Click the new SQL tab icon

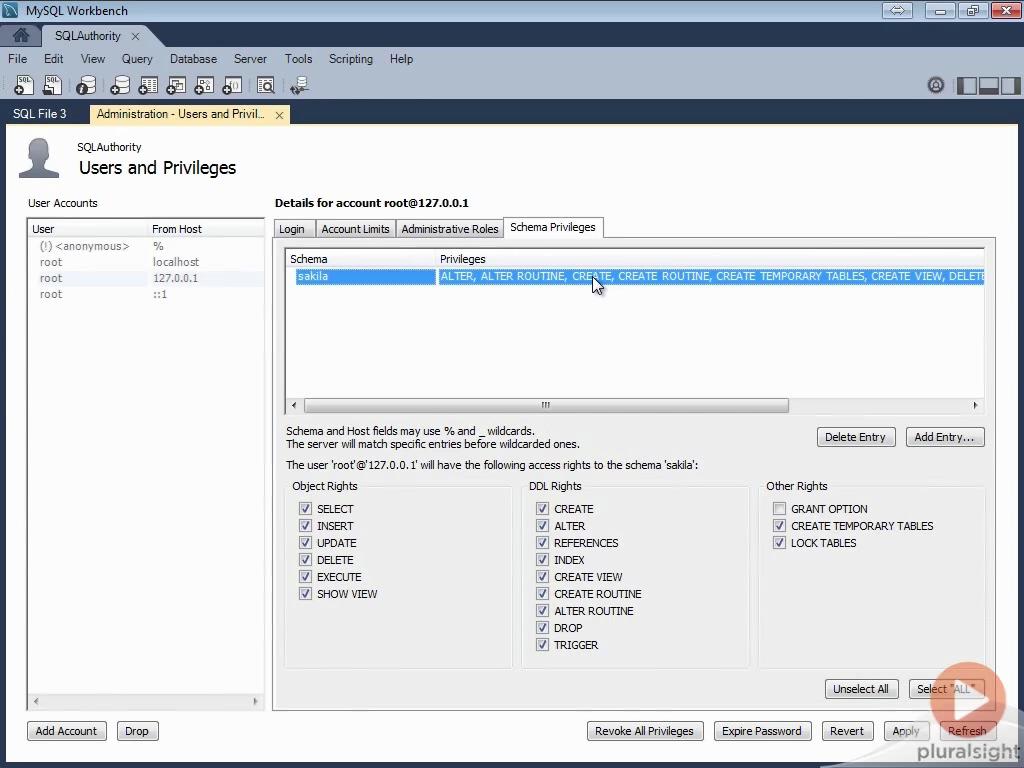pyautogui.click(x=23, y=86)
